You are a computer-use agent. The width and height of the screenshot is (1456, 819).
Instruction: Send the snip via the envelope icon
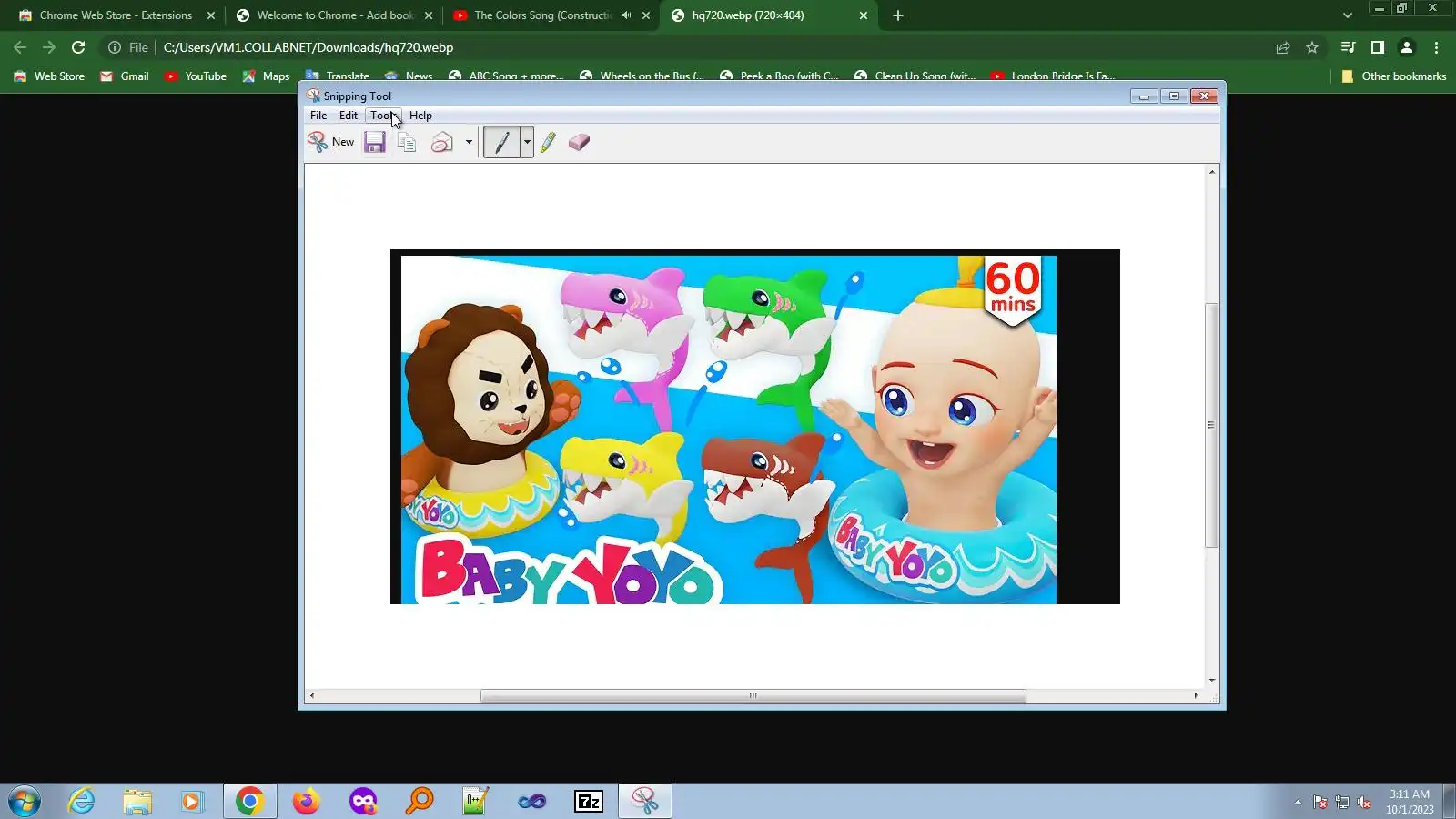click(442, 142)
